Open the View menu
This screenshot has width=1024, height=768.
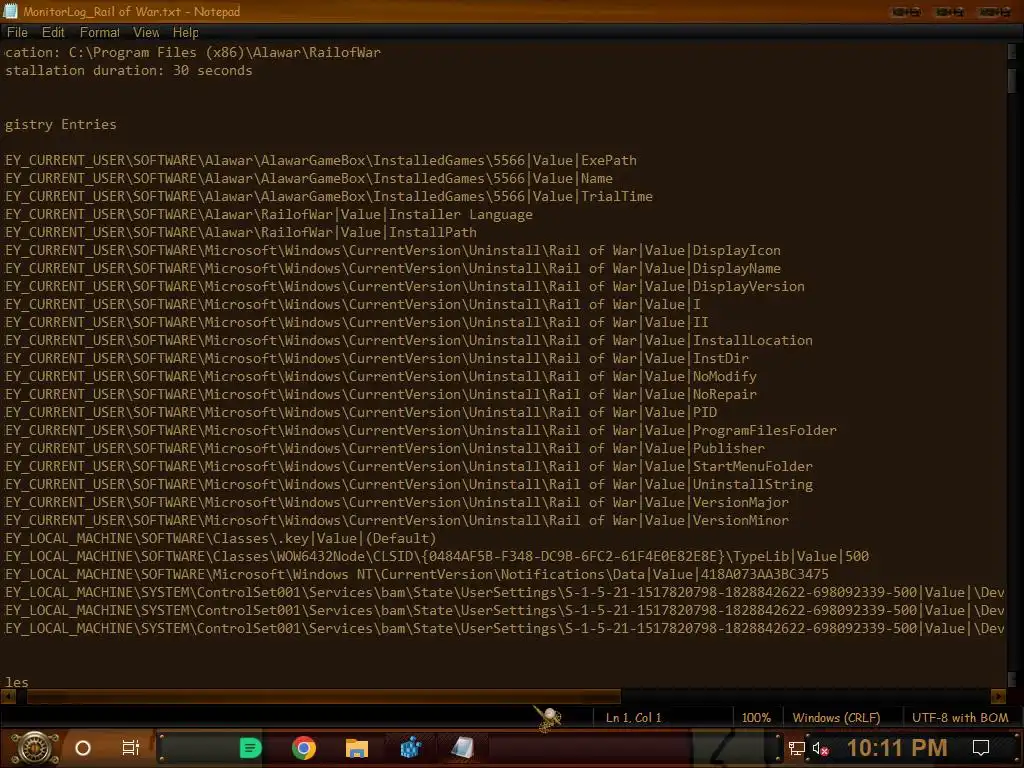146,33
